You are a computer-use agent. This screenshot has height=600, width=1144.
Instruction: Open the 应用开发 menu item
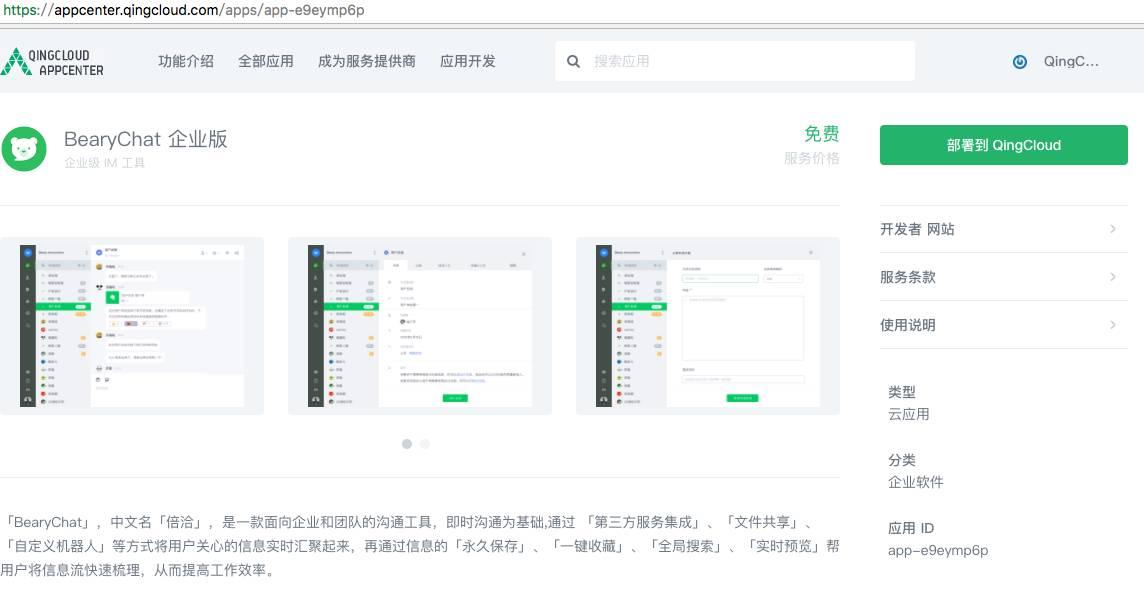(468, 61)
